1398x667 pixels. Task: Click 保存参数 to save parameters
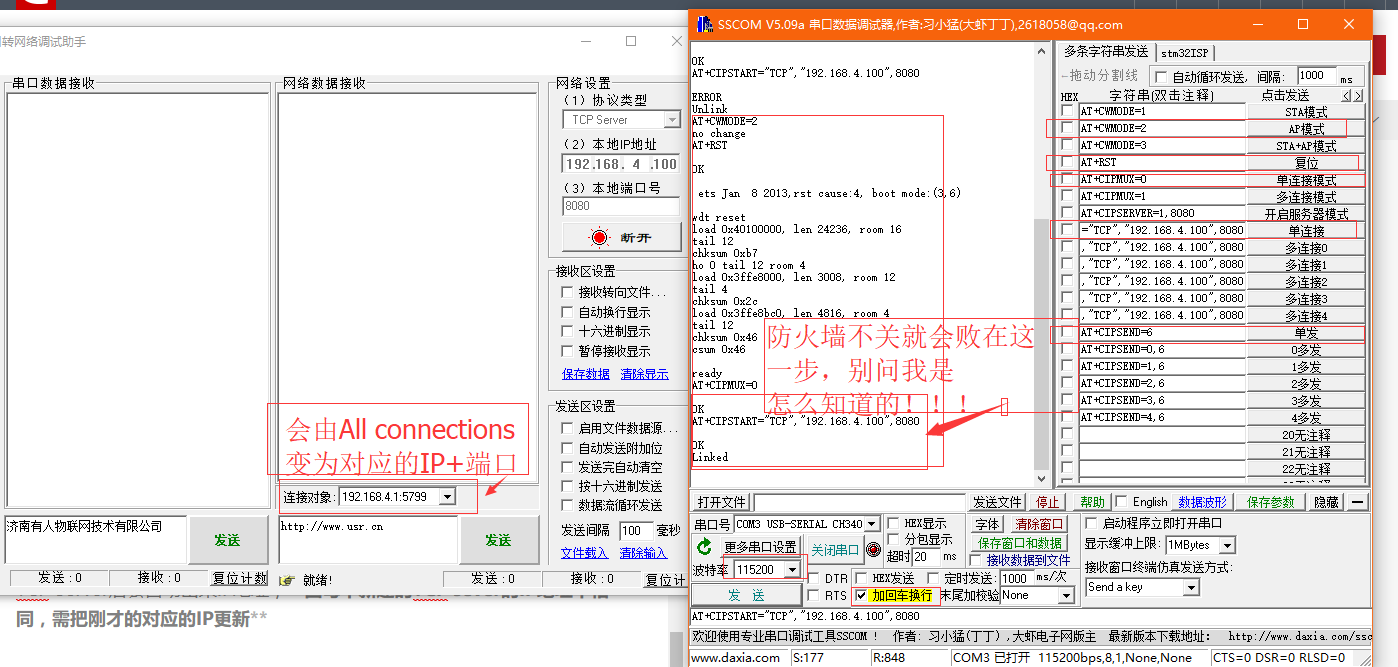[1270, 502]
